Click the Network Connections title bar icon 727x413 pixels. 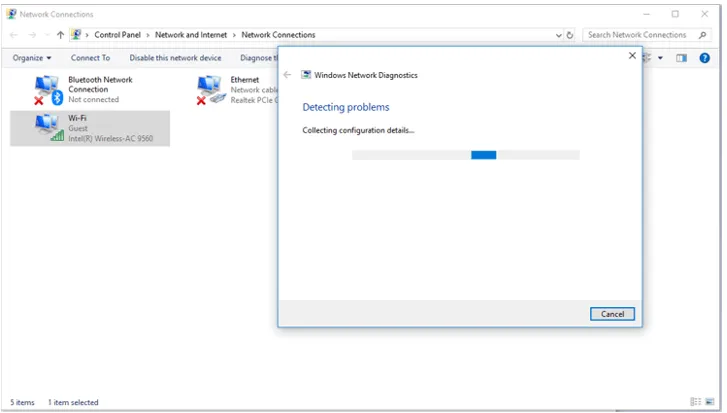[12, 14]
